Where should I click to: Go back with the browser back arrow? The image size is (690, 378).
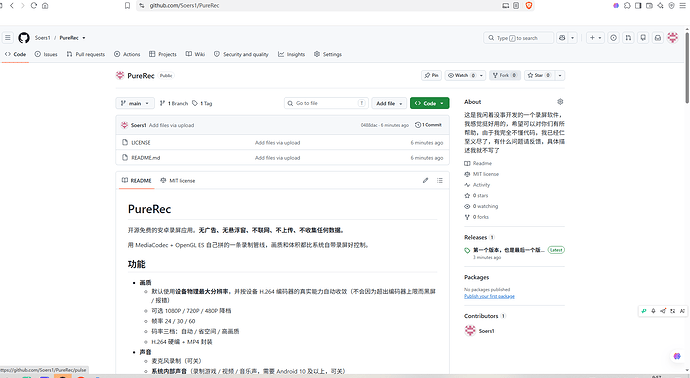tap(12, 6)
